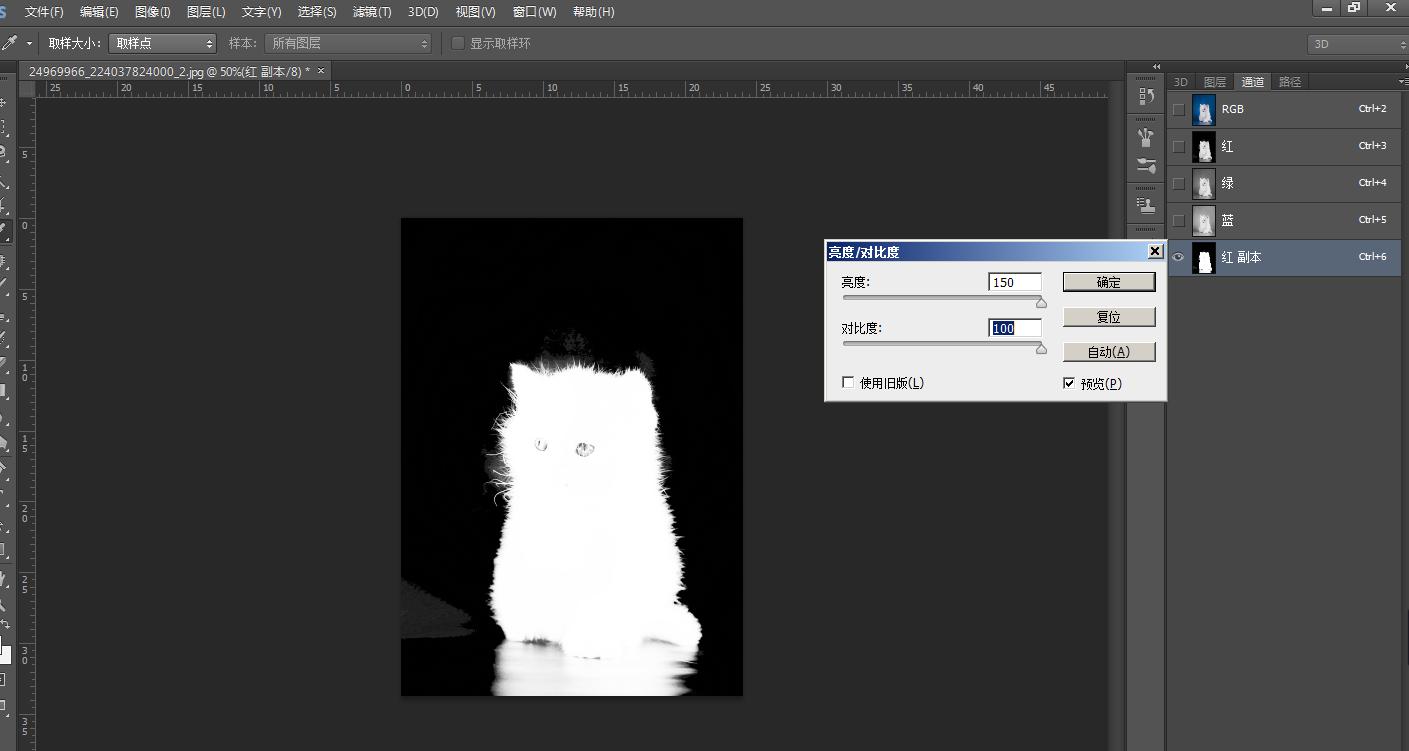
Task: Toggle visibility of the 红 channel
Action: click(x=1179, y=146)
